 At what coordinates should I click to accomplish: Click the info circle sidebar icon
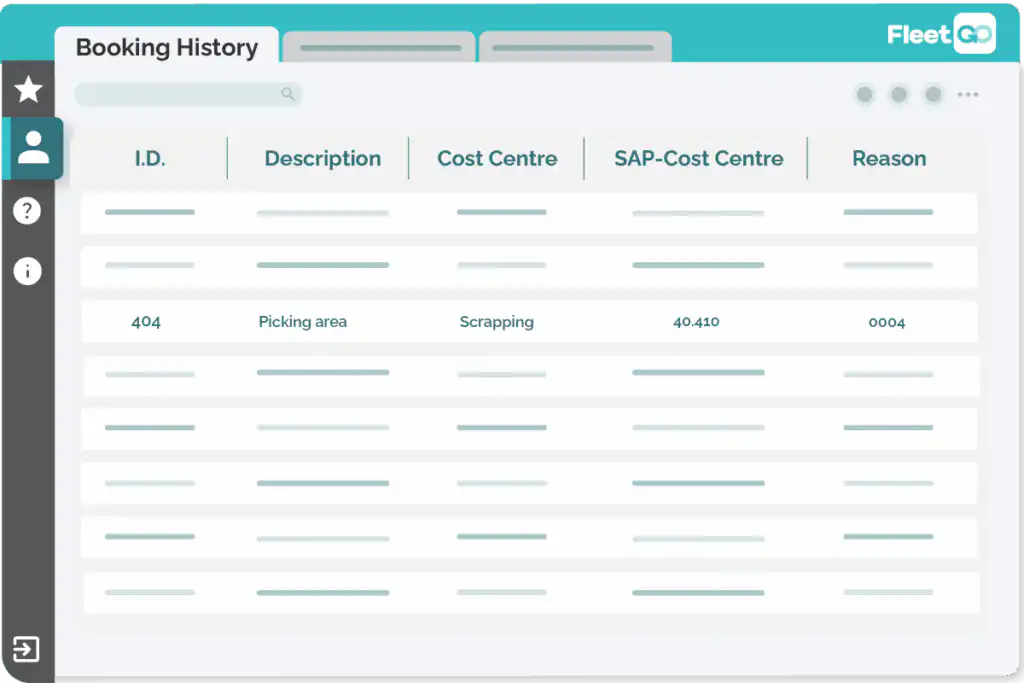(x=27, y=270)
